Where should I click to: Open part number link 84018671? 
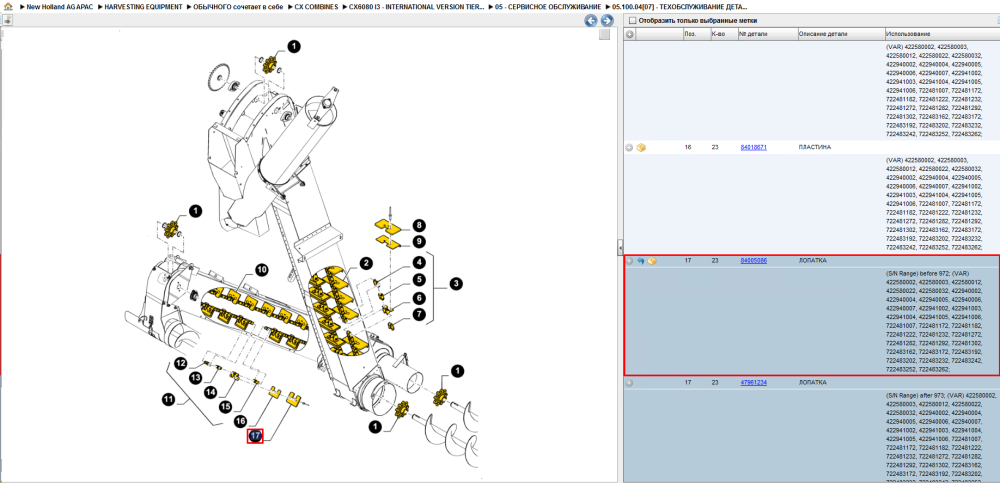(x=753, y=147)
